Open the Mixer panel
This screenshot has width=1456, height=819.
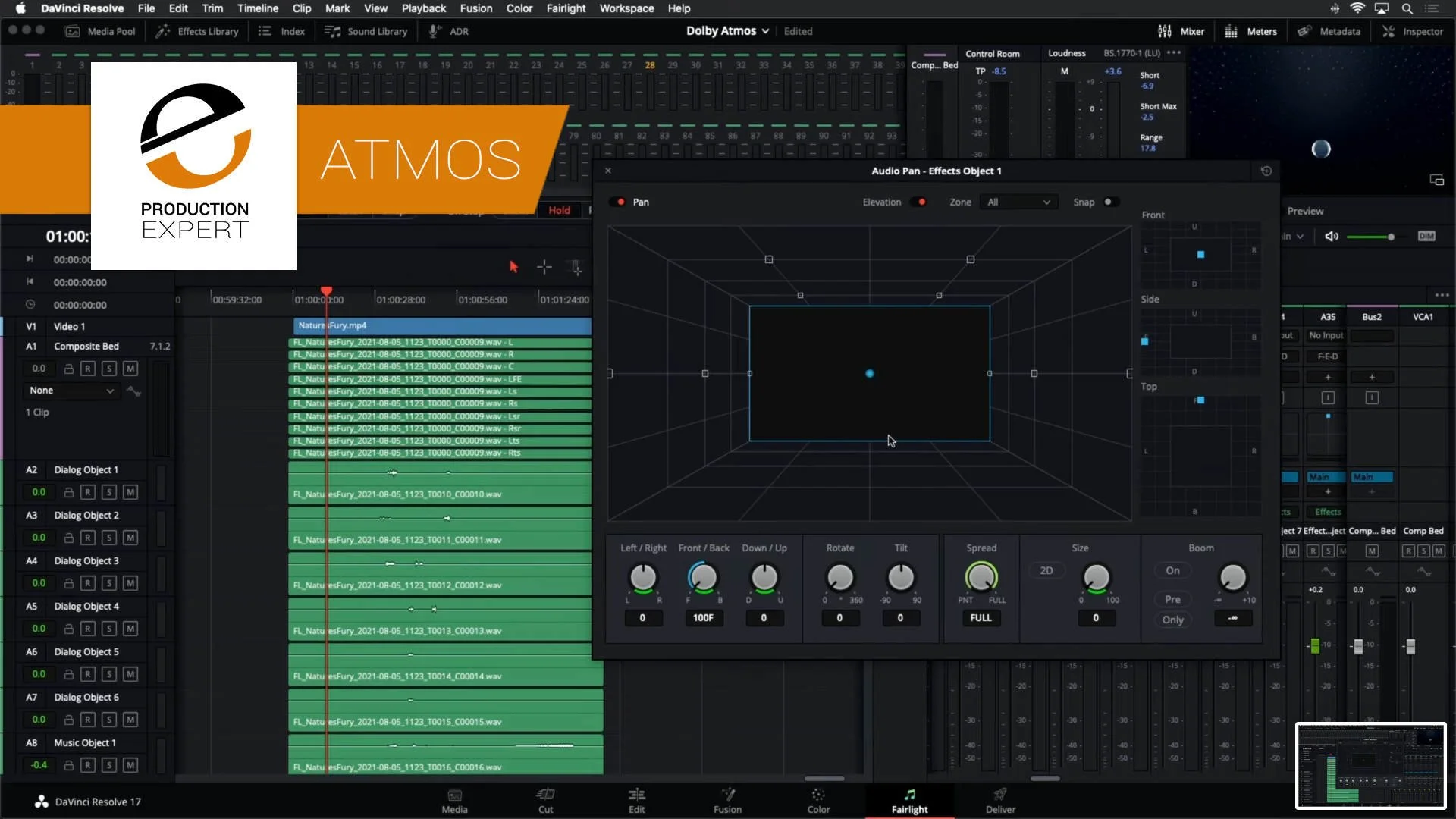pyautogui.click(x=1181, y=31)
